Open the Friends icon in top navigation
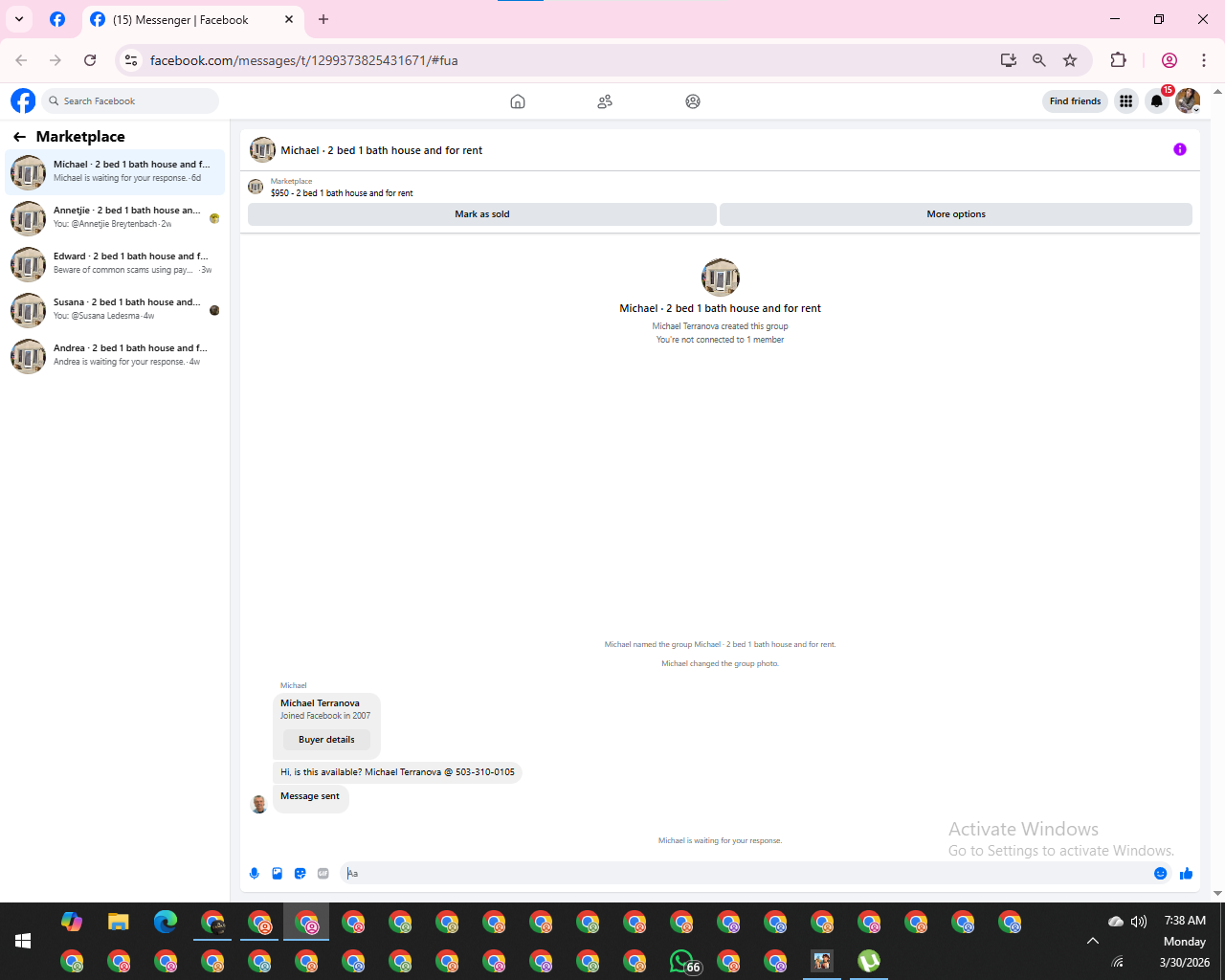This screenshot has height=980, width=1225. (x=605, y=101)
